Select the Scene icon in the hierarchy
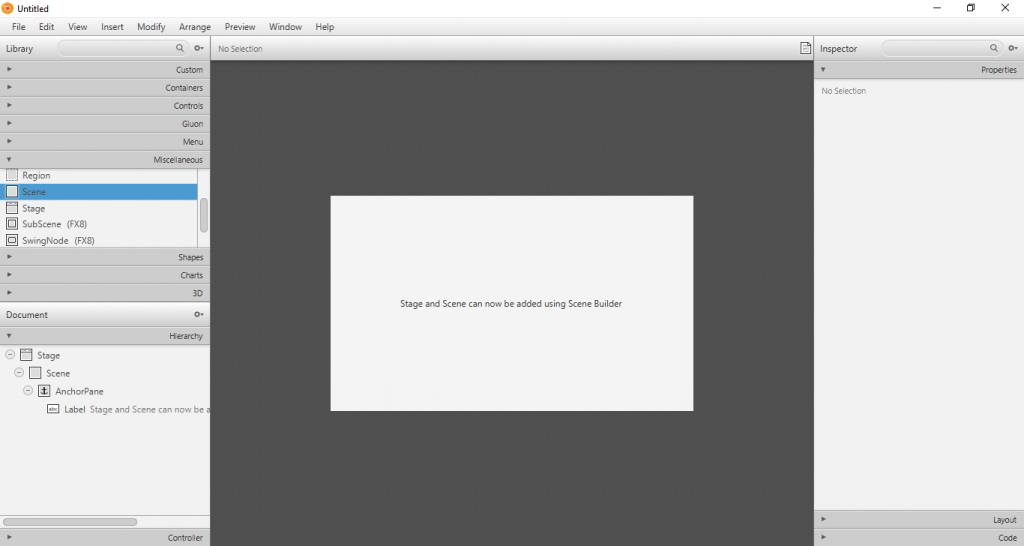This screenshot has height=546, width=1024. [35, 373]
